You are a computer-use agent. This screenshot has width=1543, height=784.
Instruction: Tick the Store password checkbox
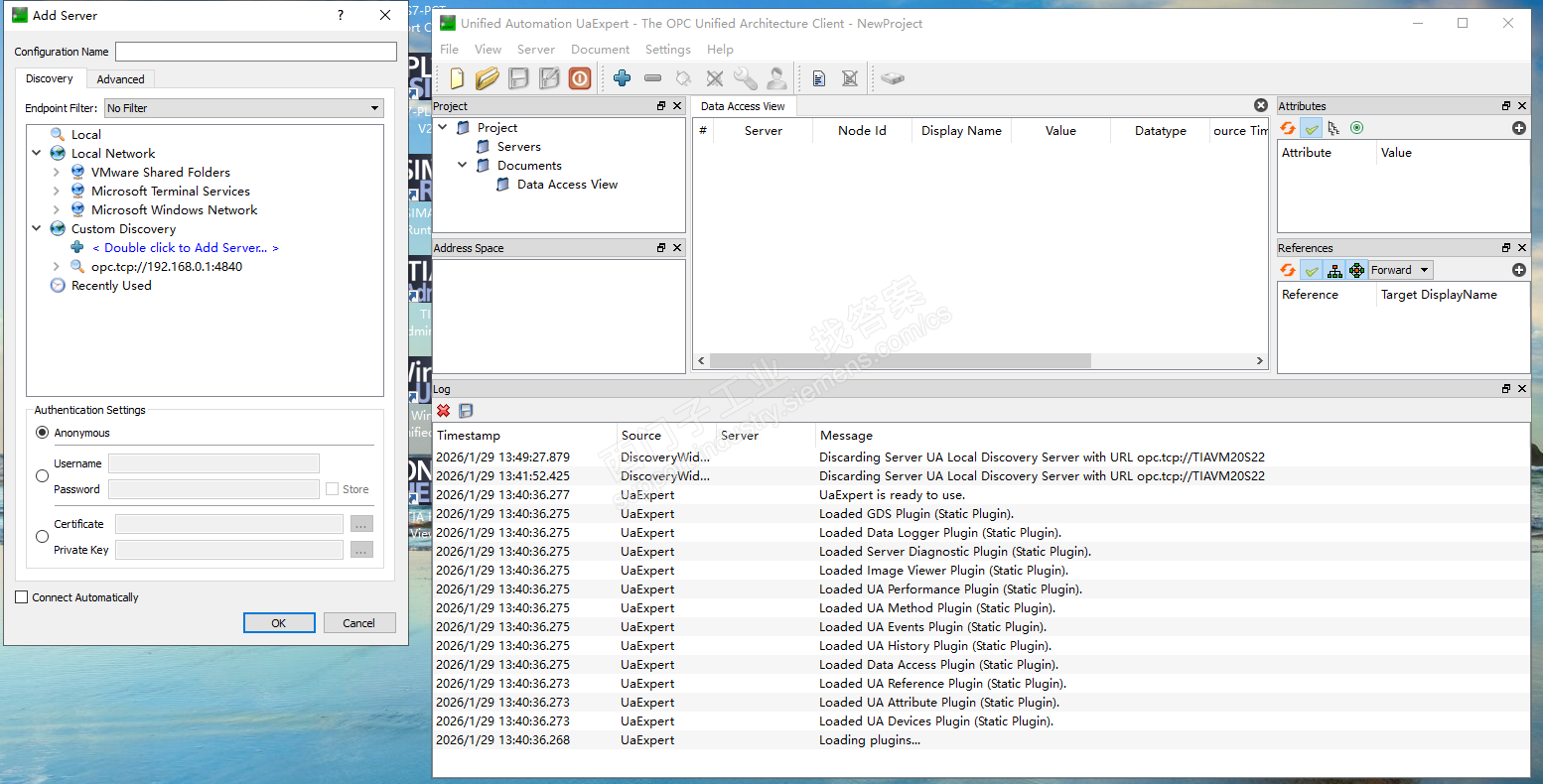332,489
